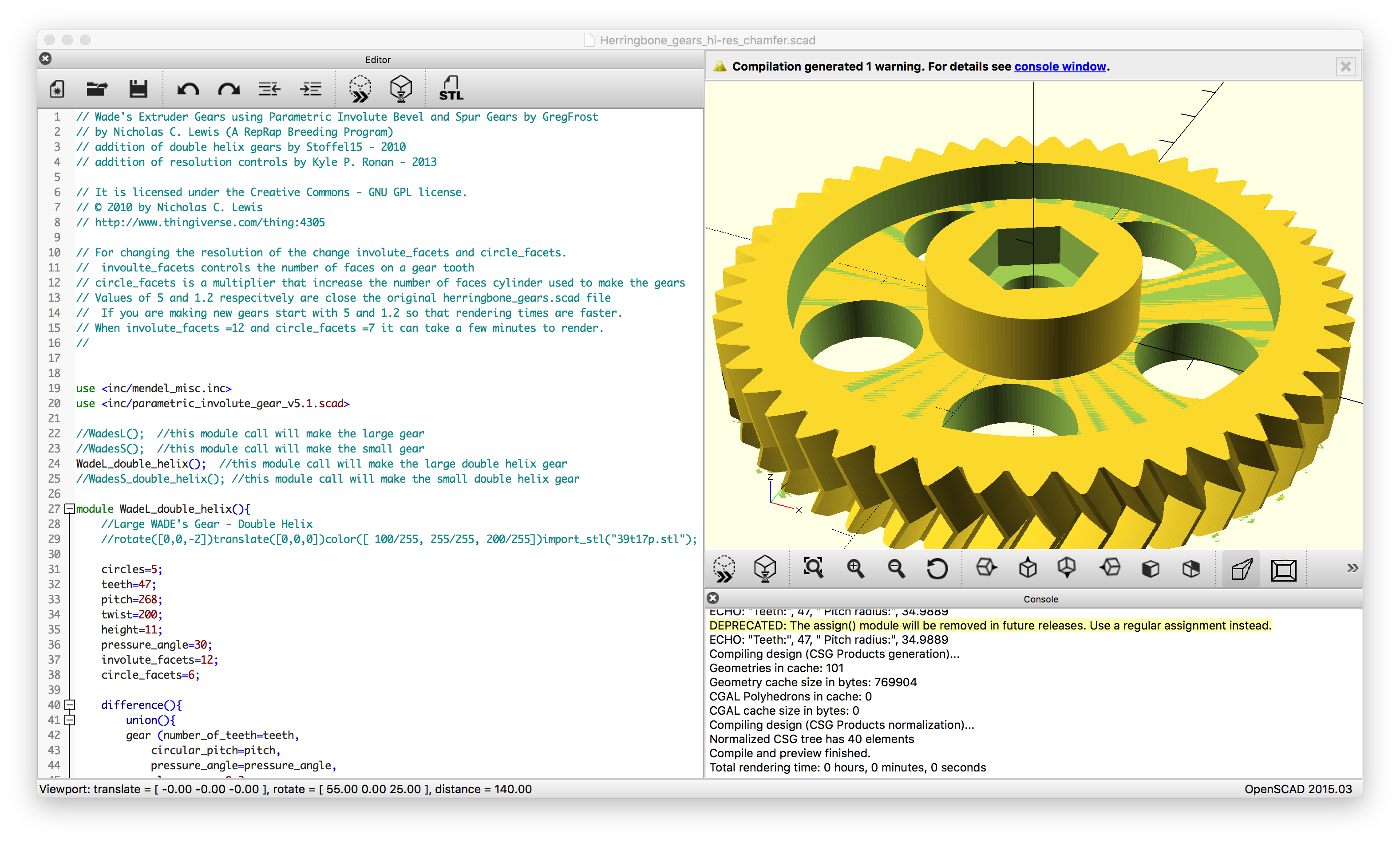Click the editor Preview icon

pyautogui.click(x=360, y=89)
